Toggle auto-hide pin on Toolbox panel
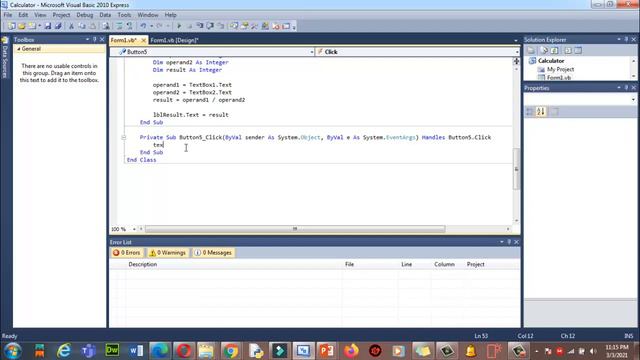 point(95,40)
